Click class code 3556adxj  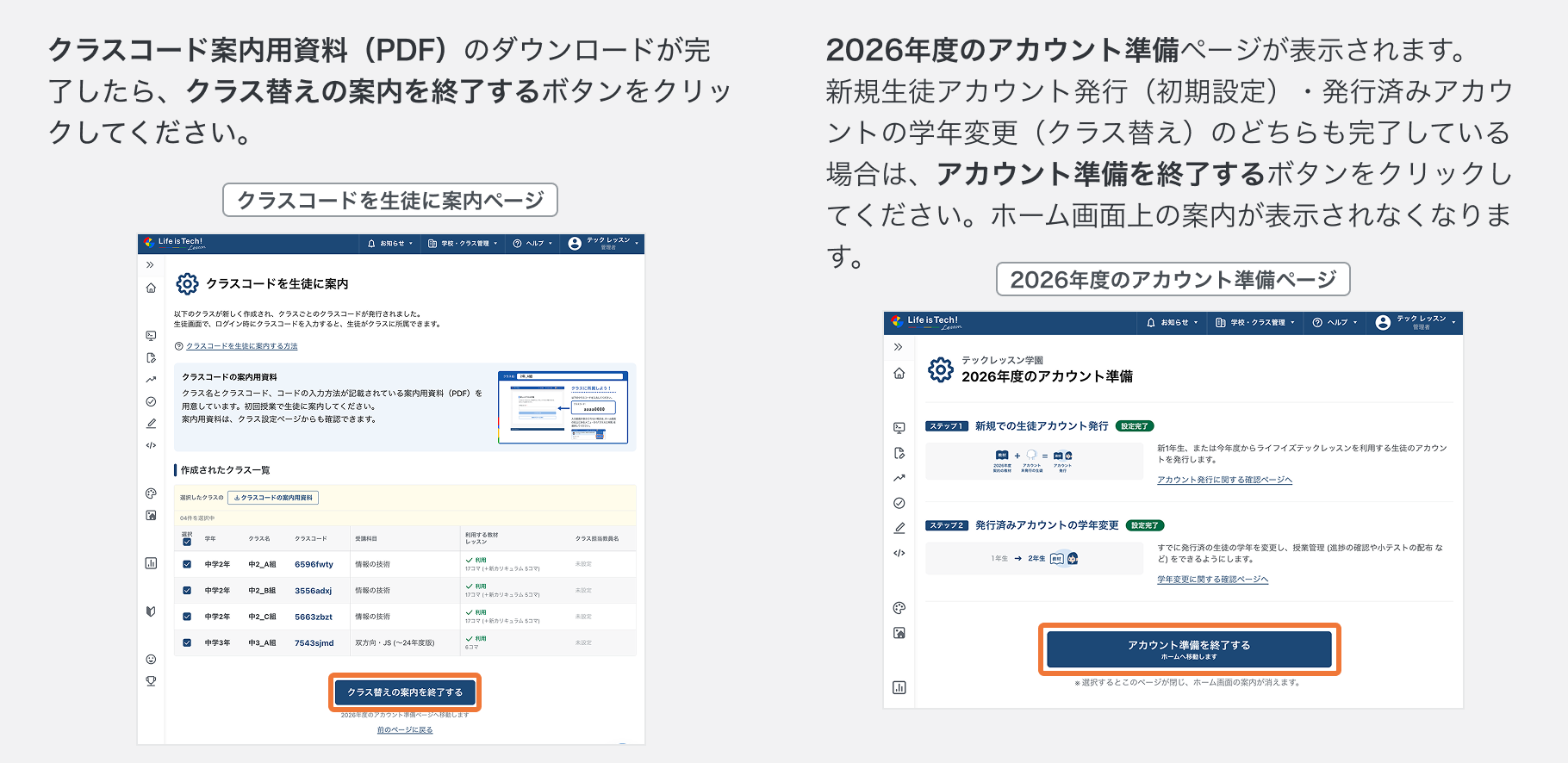tap(313, 591)
